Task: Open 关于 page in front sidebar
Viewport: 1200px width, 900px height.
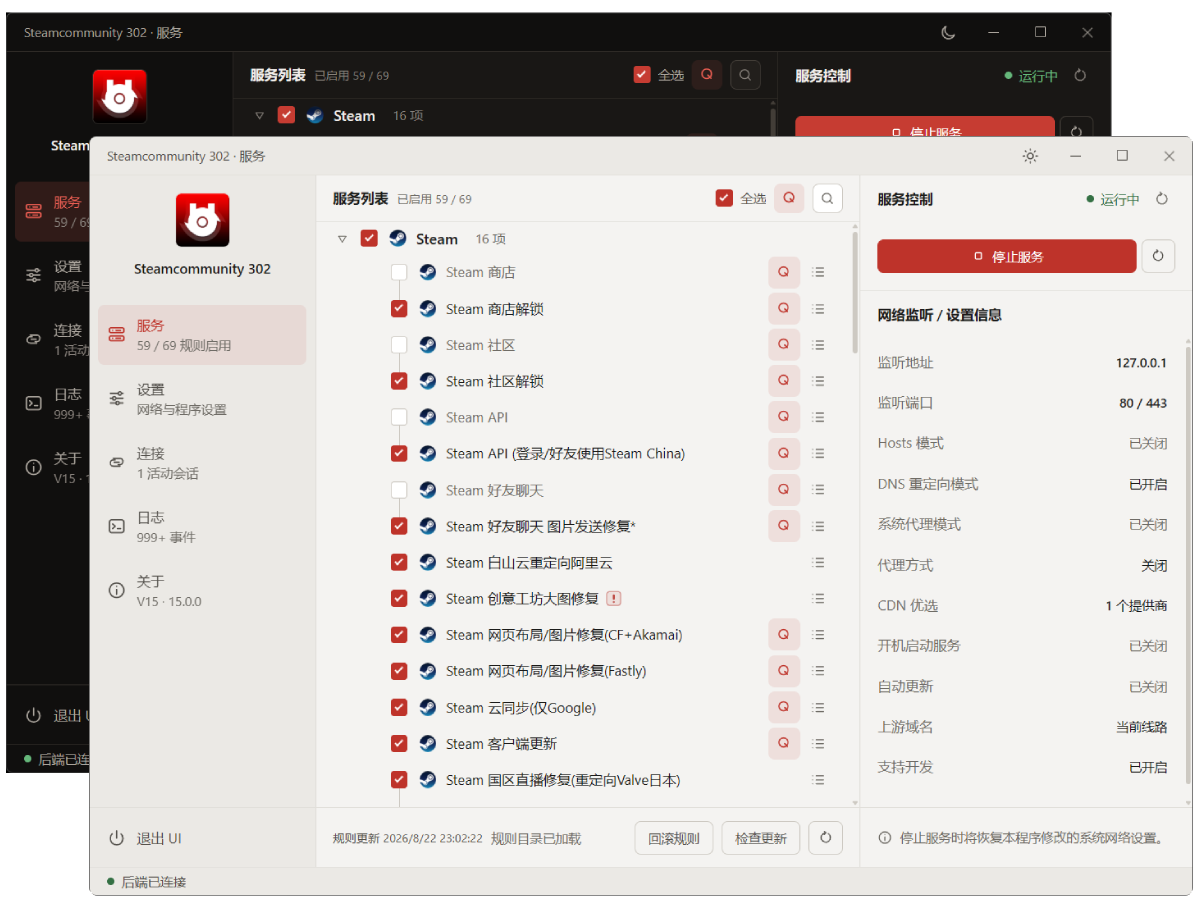Action: [202, 591]
